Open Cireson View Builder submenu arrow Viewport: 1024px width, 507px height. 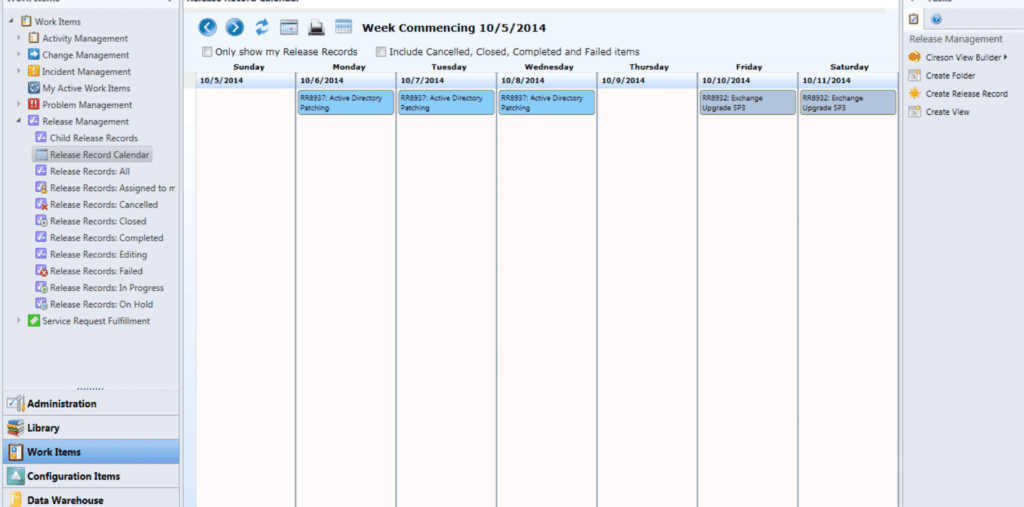pos(1005,57)
